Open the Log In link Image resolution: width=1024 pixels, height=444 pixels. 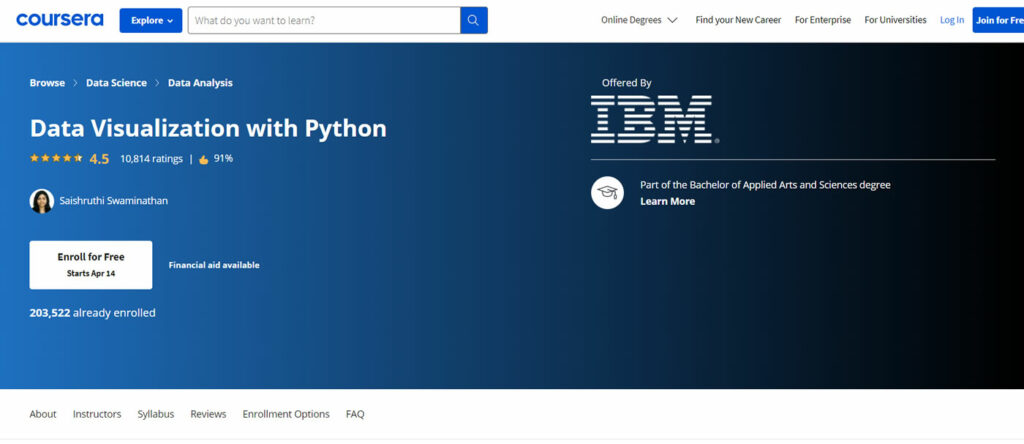click(x=952, y=20)
